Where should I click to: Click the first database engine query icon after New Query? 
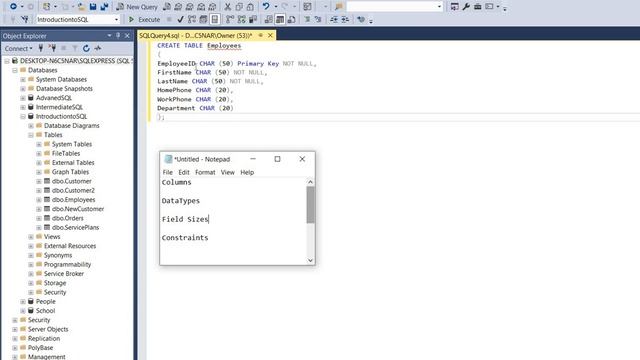coord(167,7)
